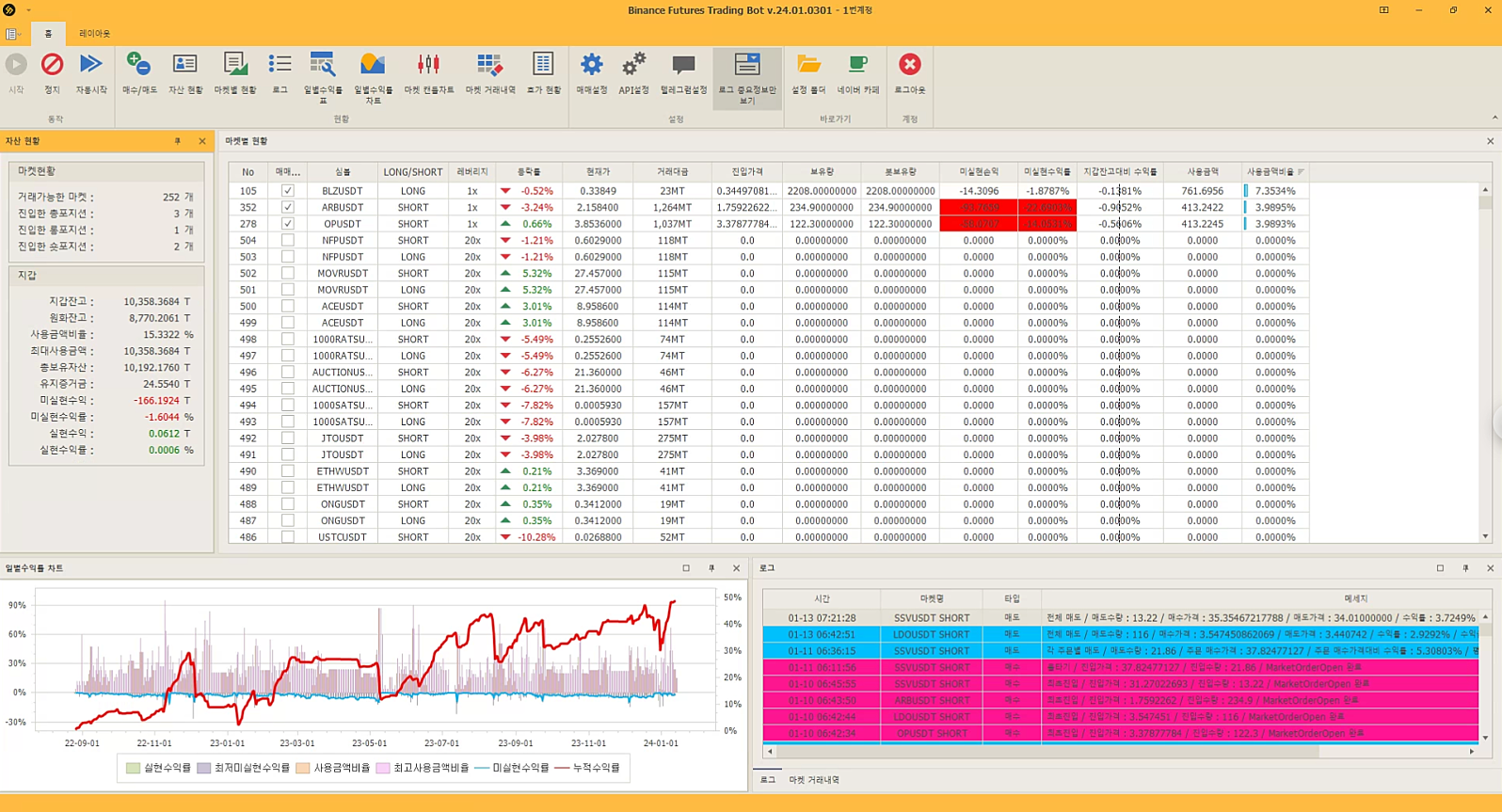
Task: Click the market table vertical scrollbar down arrow
Action: [1485, 536]
